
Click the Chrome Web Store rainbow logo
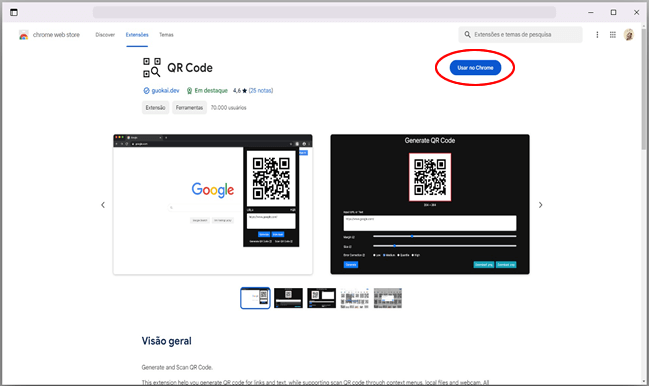coord(24,35)
